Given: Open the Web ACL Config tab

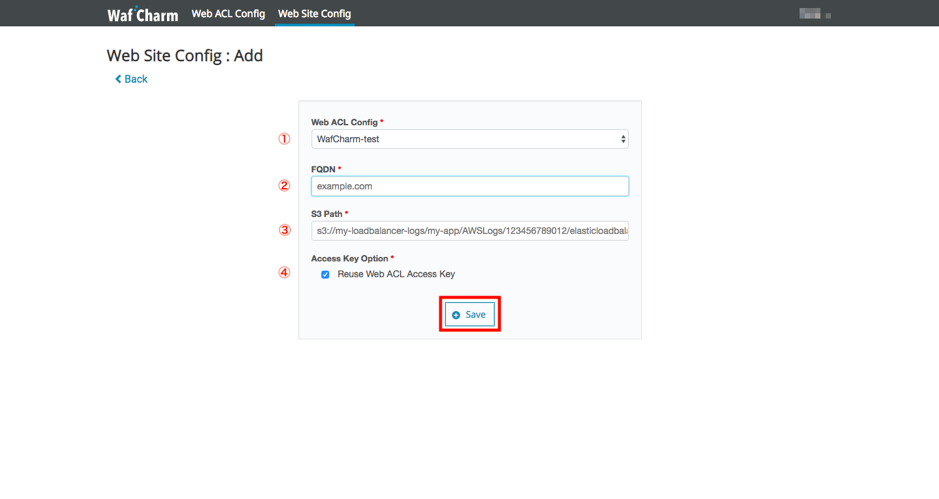Looking at the screenshot, I should coord(228,14).
